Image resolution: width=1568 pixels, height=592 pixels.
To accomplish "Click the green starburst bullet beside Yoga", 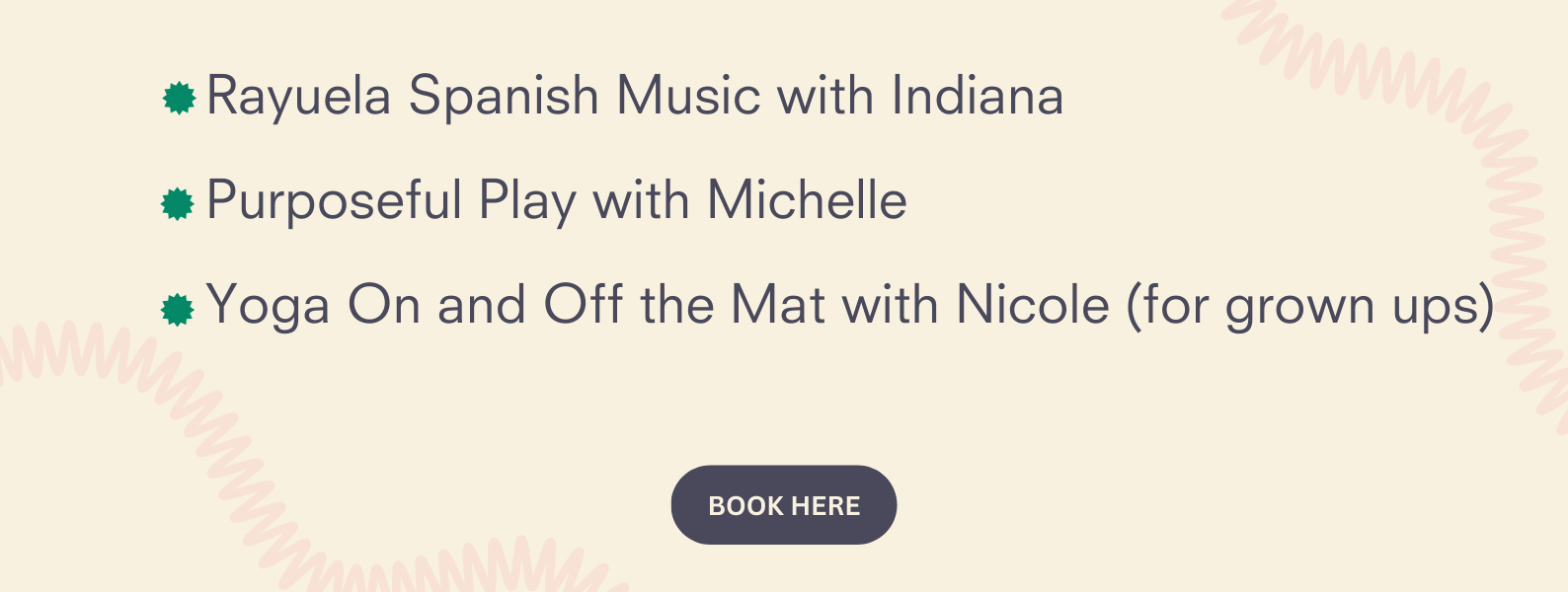I will (x=178, y=309).
